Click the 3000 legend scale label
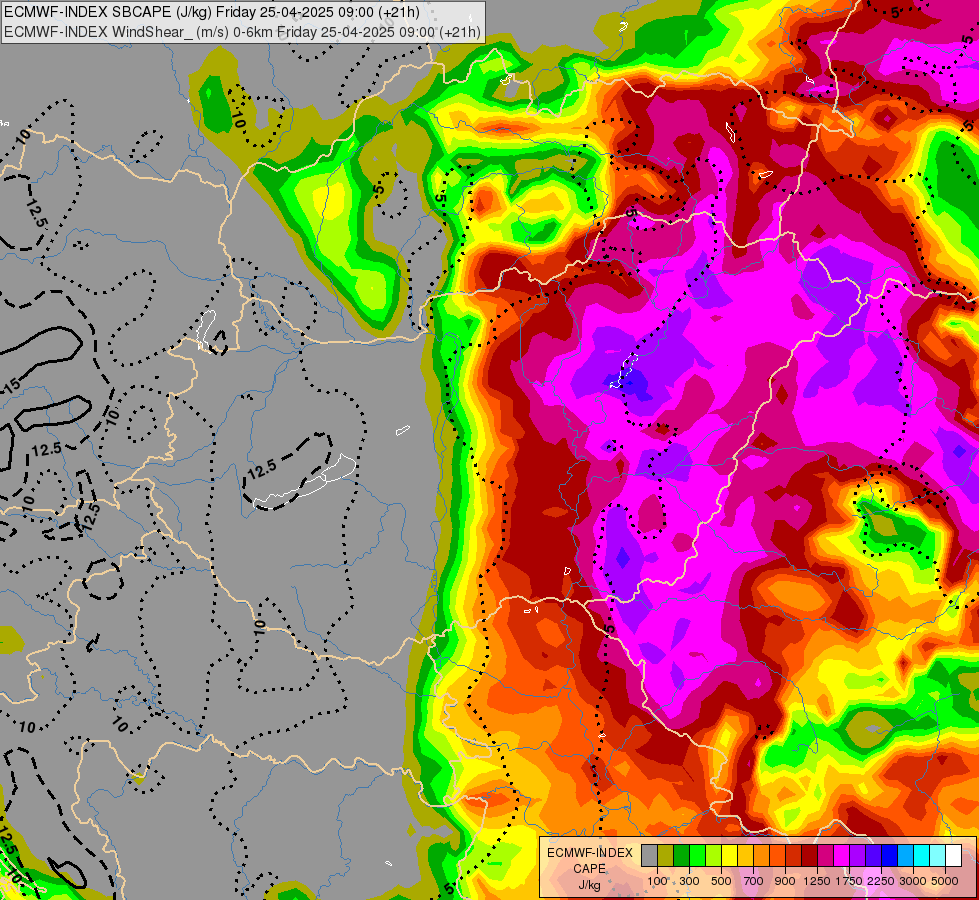 click(913, 881)
